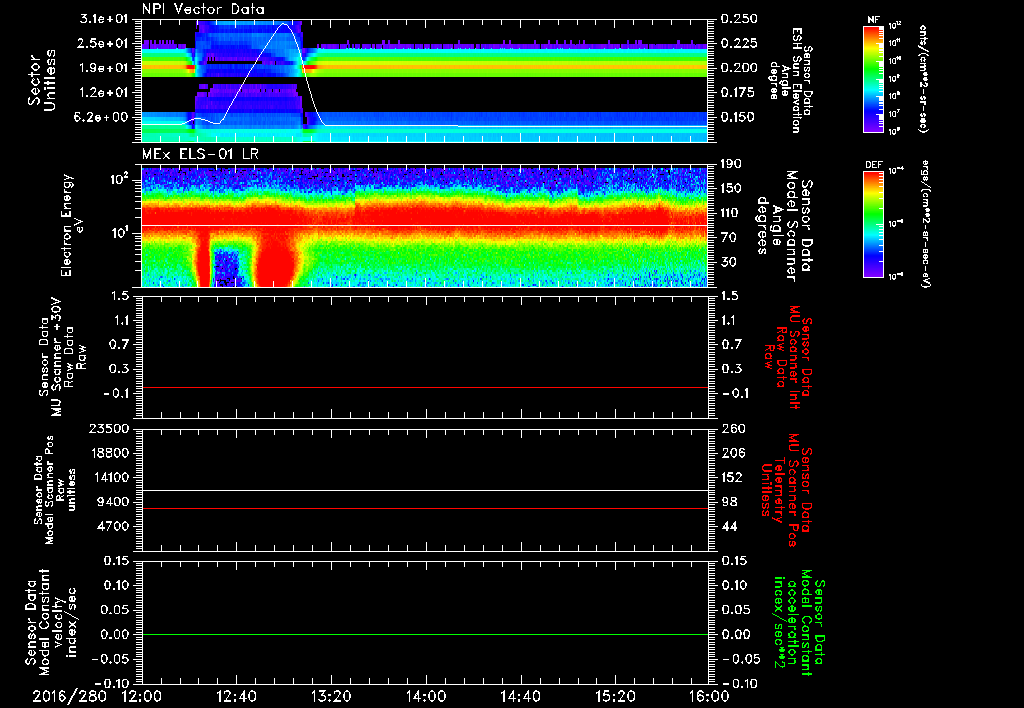Image resolution: width=1024 pixels, height=708 pixels.
Task: Click the NPI Vector Data panel title
Action: (203, 9)
